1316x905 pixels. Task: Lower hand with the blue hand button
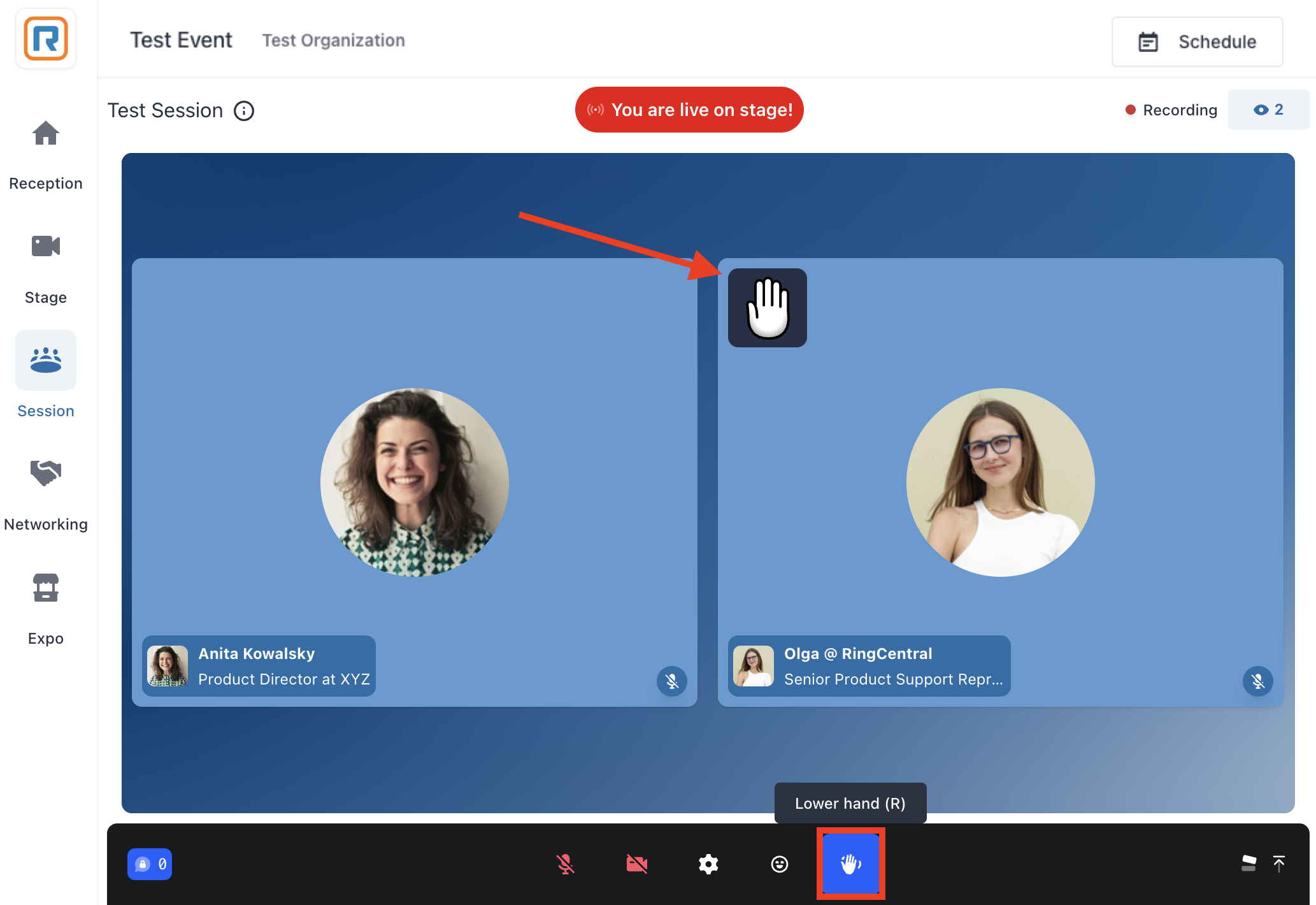pos(851,864)
